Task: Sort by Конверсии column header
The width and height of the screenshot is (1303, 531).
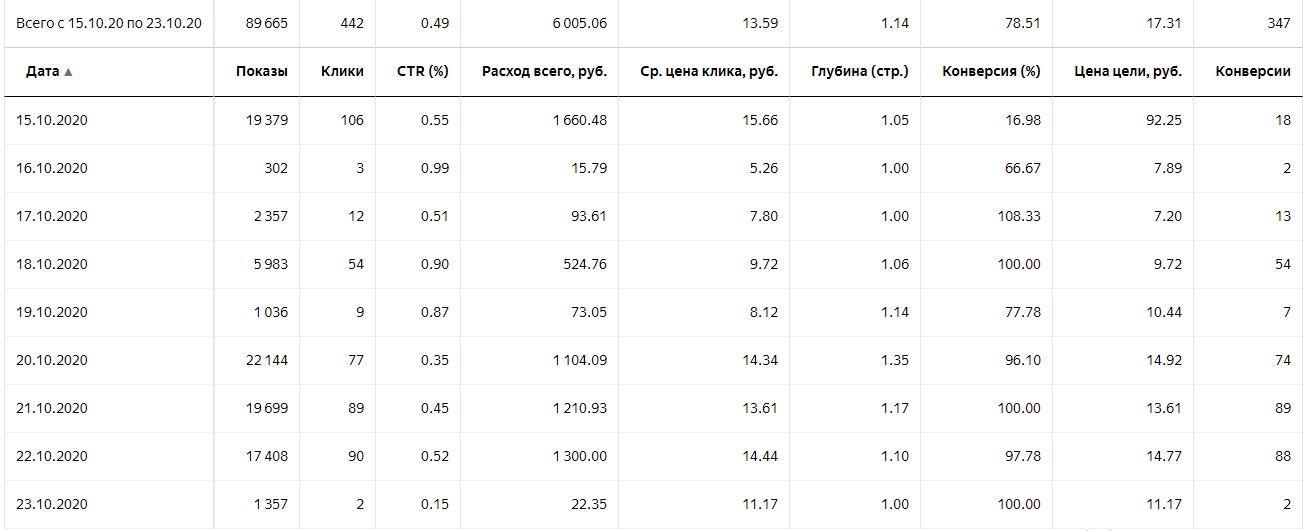Action: pyautogui.click(x=1253, y=72)
